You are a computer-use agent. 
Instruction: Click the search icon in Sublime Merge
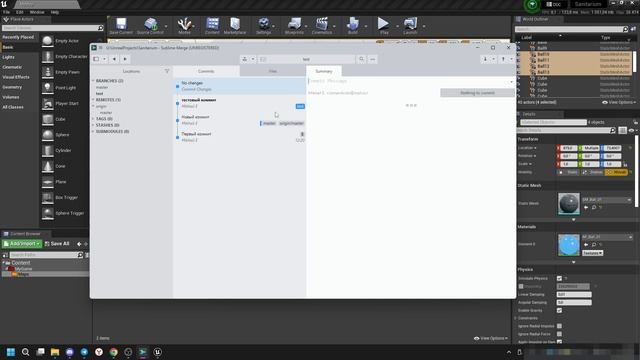click(361, 59)
